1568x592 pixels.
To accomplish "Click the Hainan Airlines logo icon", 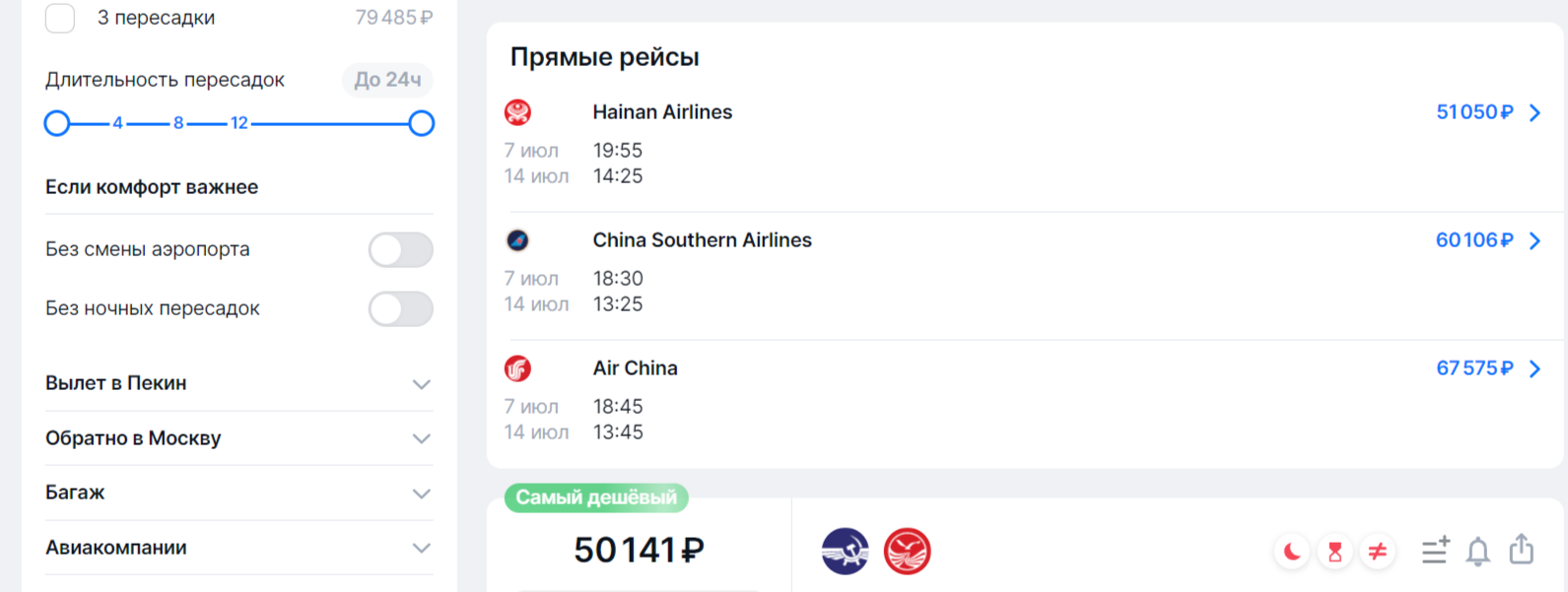I will point(517,112).
